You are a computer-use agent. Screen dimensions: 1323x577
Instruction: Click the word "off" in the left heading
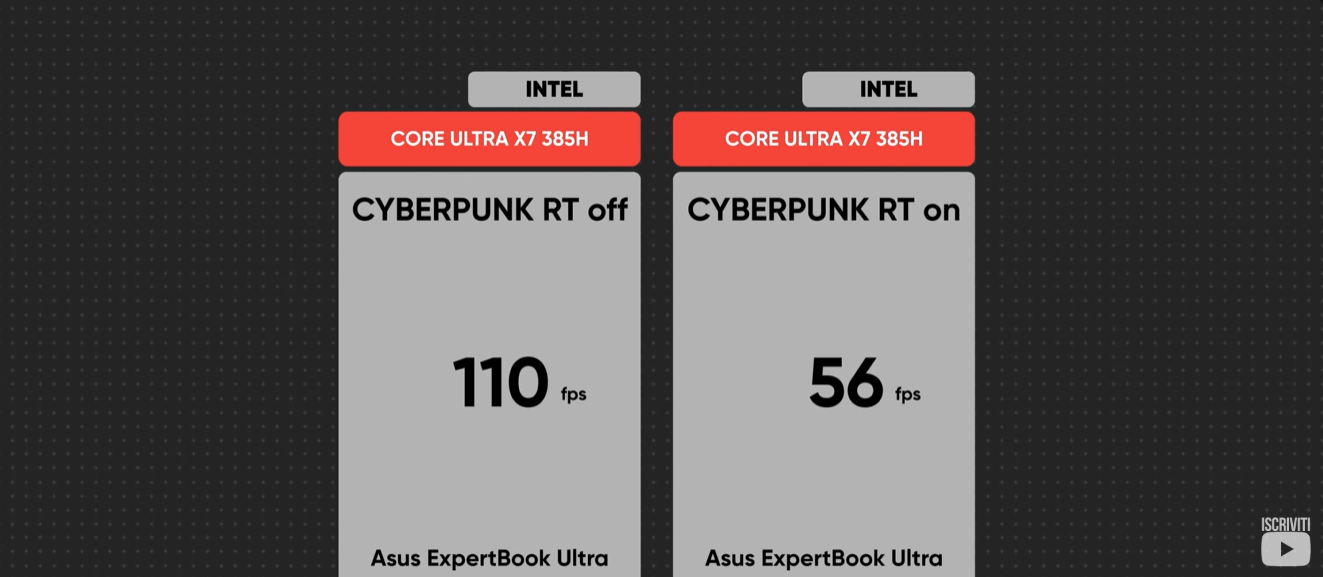click(x=607, y=210)
